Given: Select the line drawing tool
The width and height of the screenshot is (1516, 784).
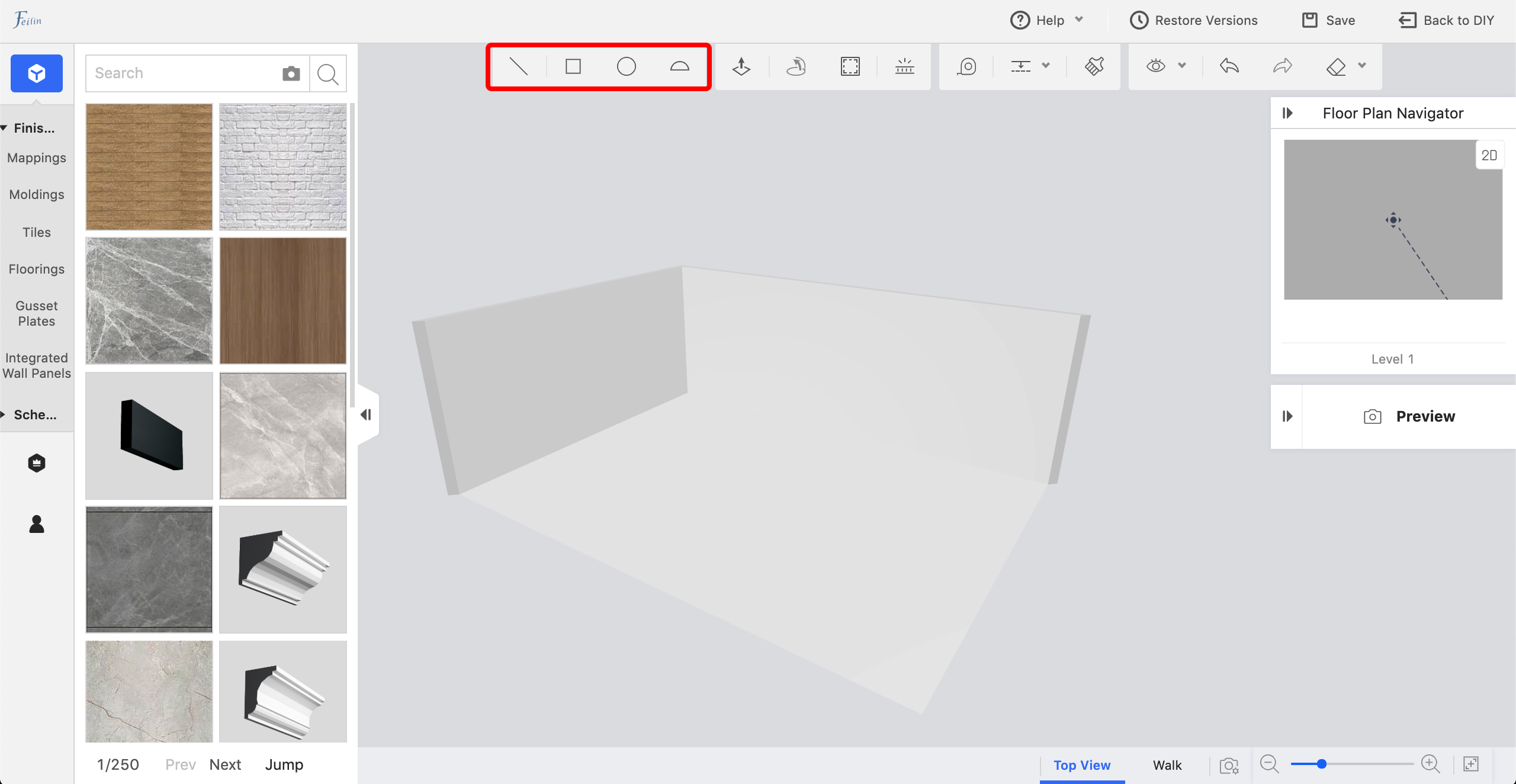Looking at the screenshot, I should pyautogui.click(x=518, y=66).
